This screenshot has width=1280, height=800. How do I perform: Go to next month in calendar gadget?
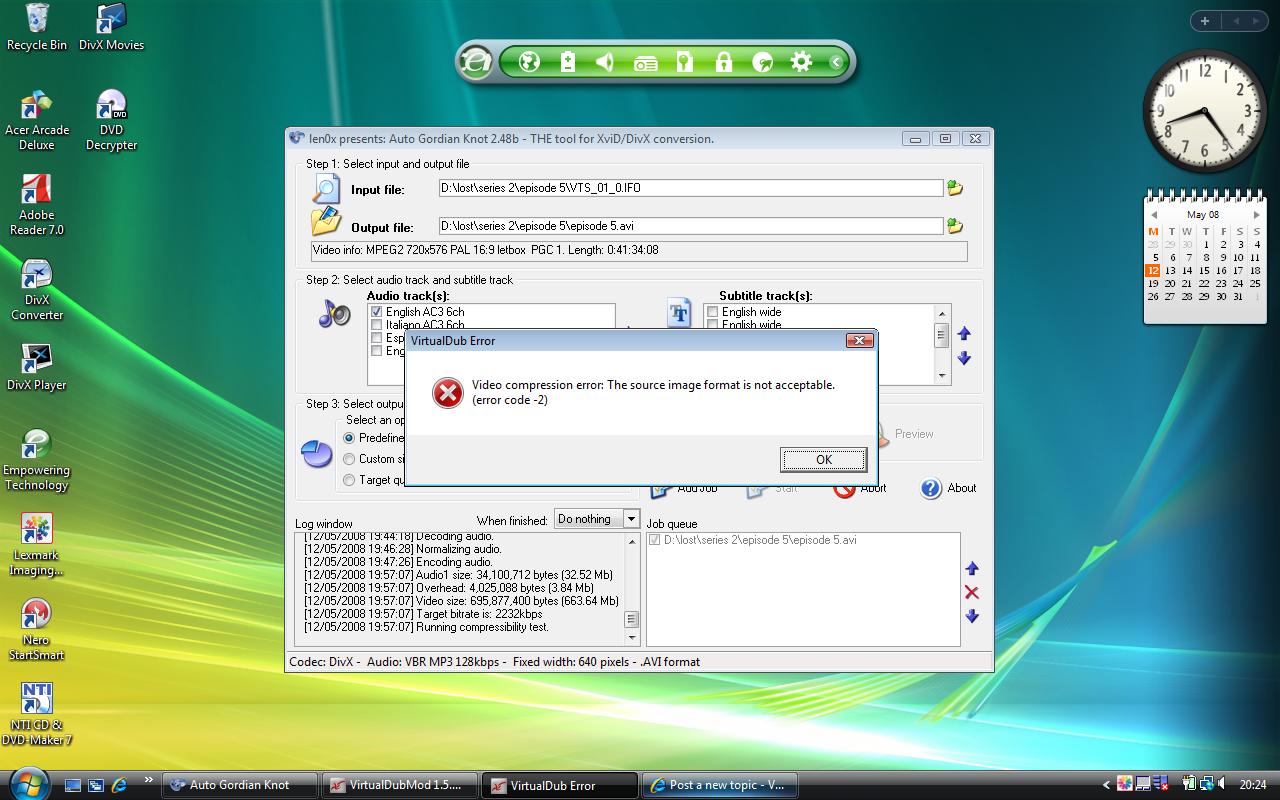click(1257, 215)
